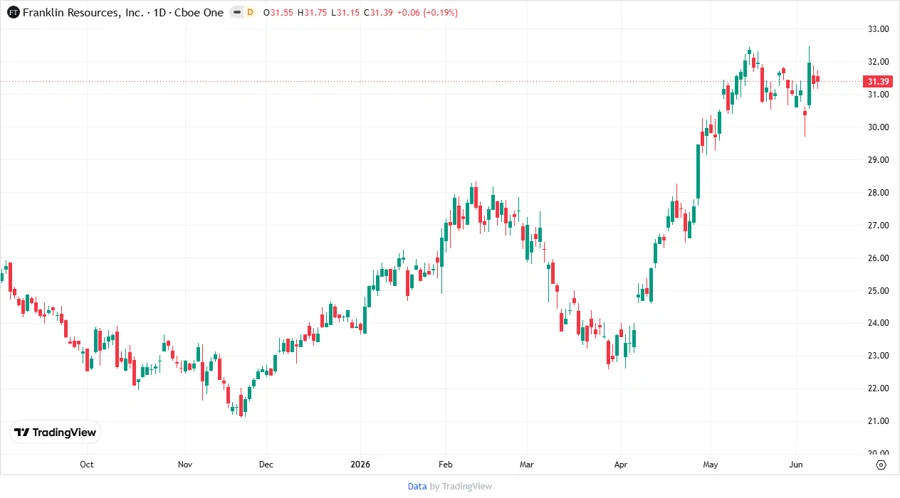Click the Franklin Resources, Inc. title
900x498 pixels.
coord(83,12)
